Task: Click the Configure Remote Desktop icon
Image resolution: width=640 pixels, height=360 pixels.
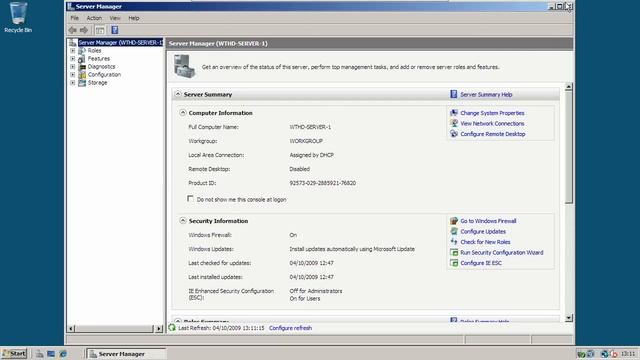Action: (x=454, y=134)
